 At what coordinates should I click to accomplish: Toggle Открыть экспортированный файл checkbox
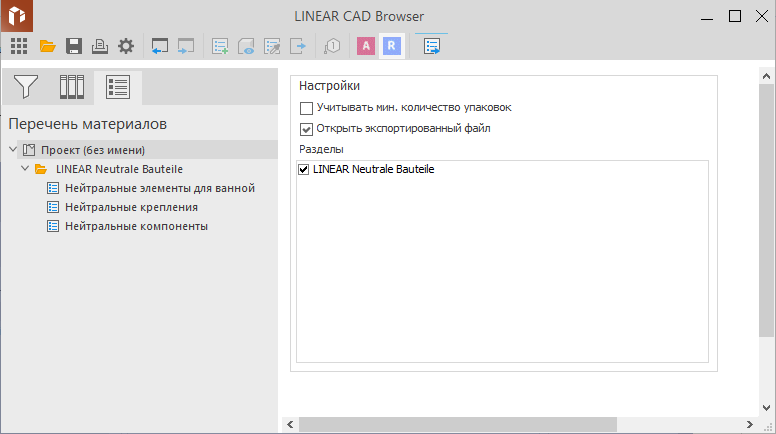(306, 129)
